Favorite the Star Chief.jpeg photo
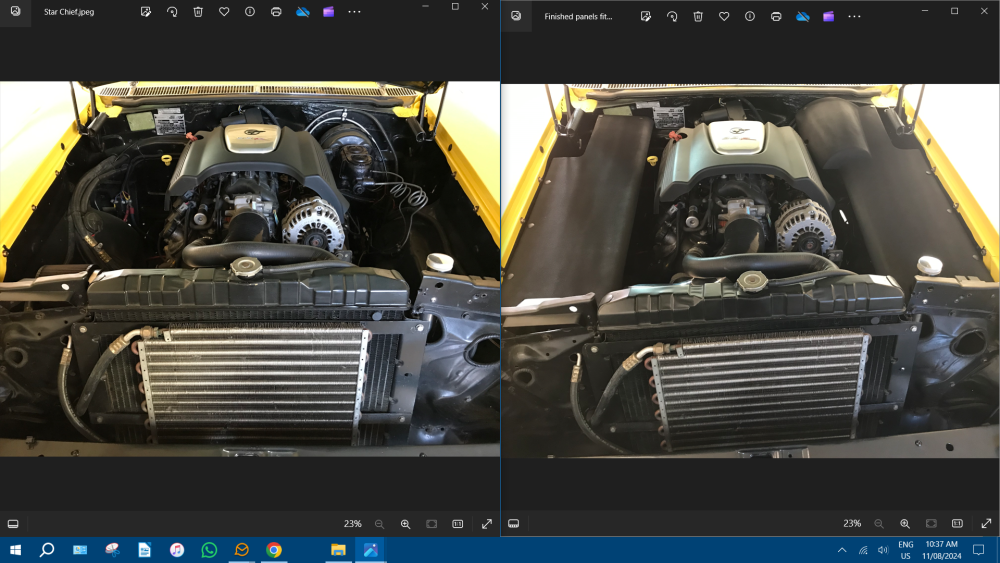Viewport: 1000px width, 563px height. click(x=224, y=11)
